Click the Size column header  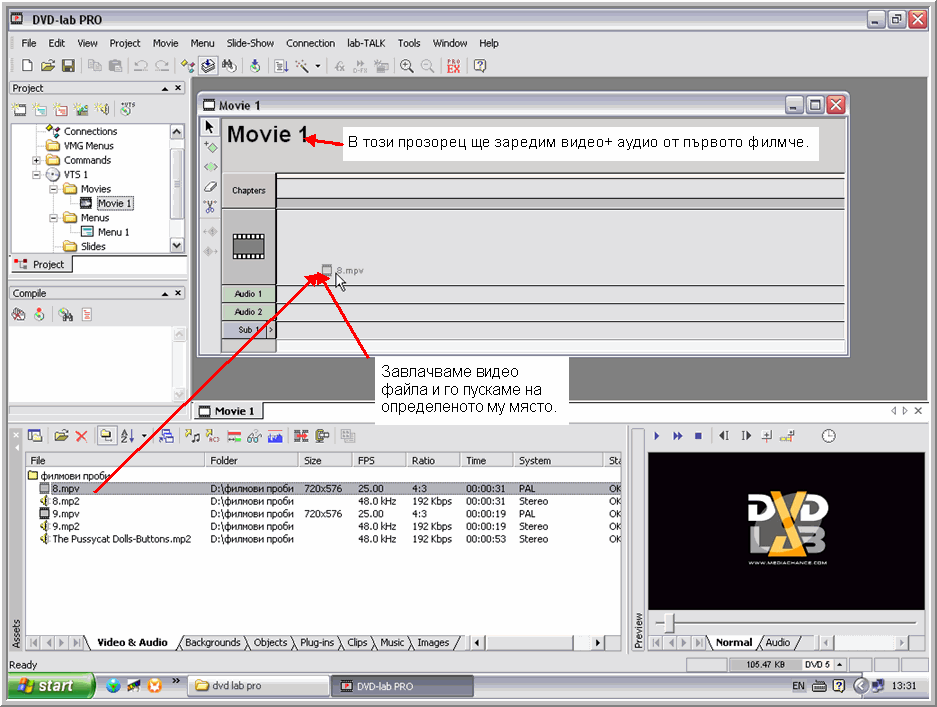click(x=325, y=460)
